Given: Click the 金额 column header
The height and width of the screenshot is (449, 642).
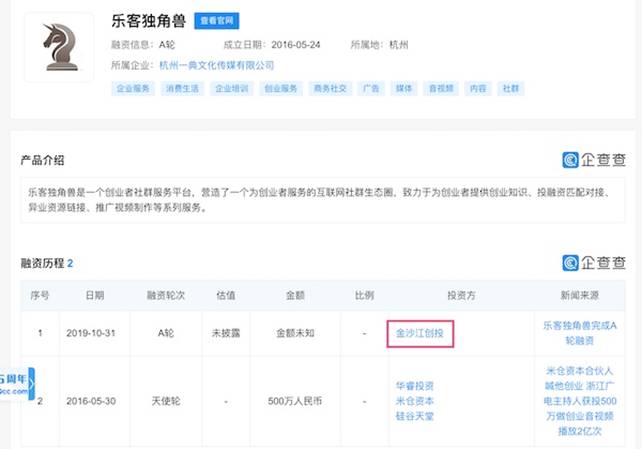Looking at the screenshot, I should [295, 296].
